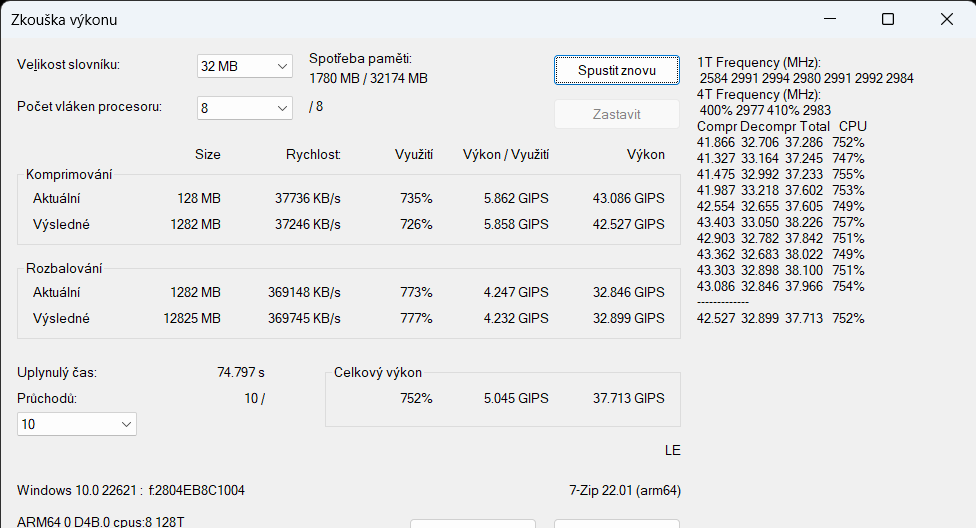Click the Rozbalování group heading

click(64, 268)
